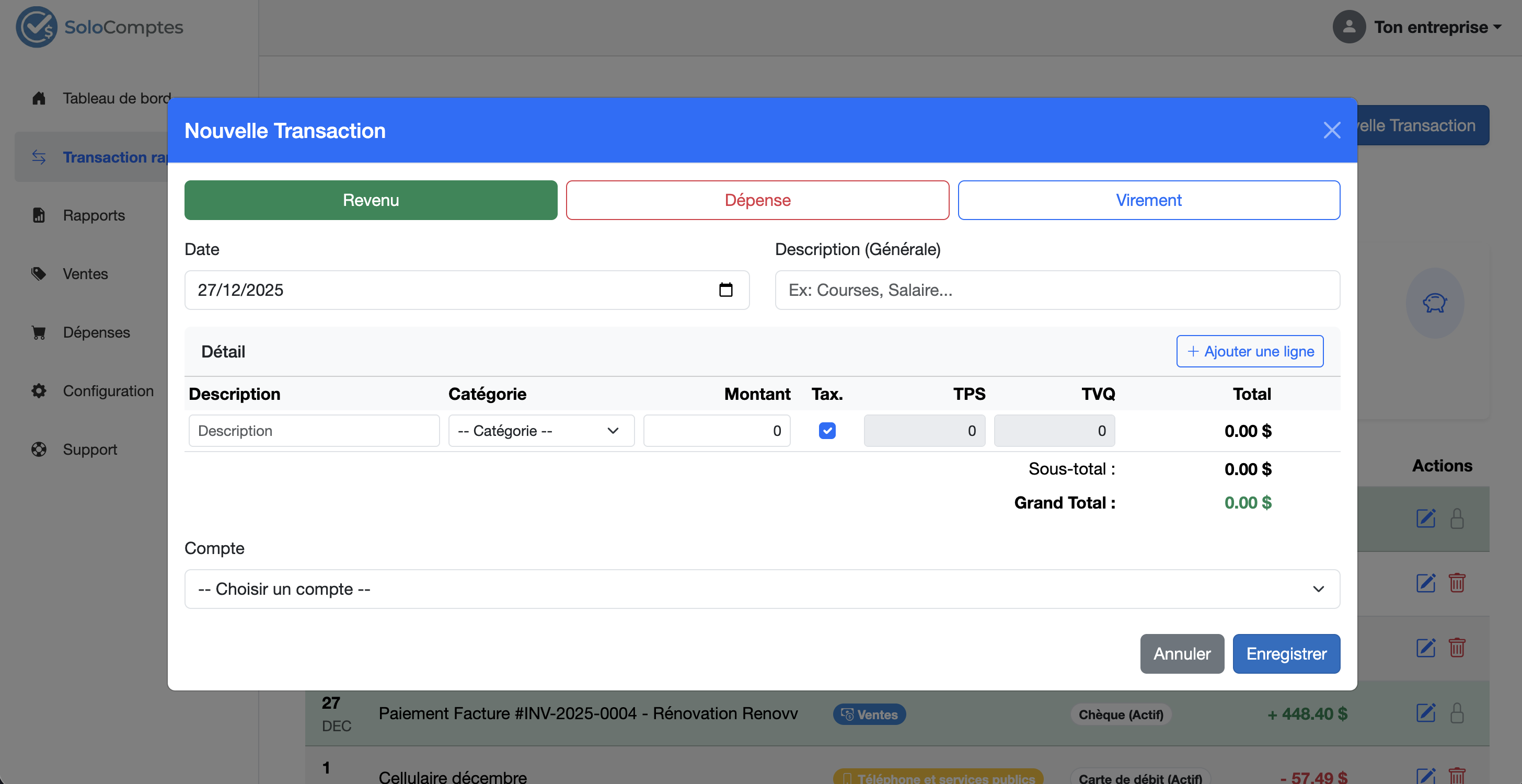Open the Catégorie dropdown
Image resolution: width=1522 pixels, height=784 pixels.
pos(540,431)
